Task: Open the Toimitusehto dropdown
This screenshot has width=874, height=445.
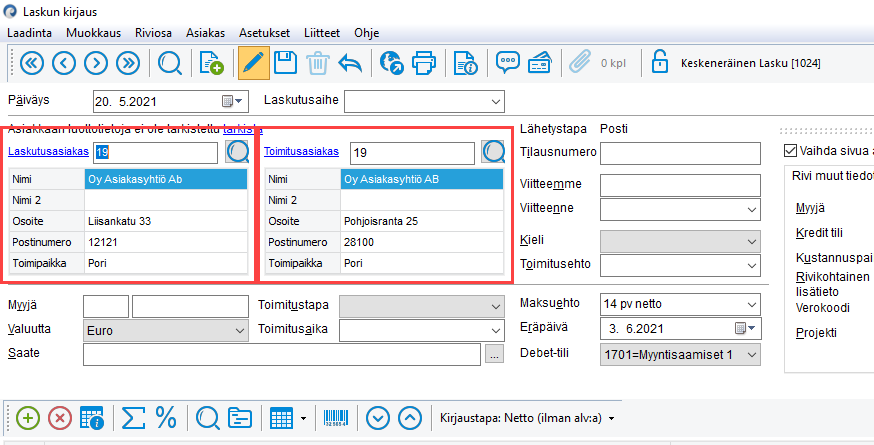Action: tap(751, 265)
